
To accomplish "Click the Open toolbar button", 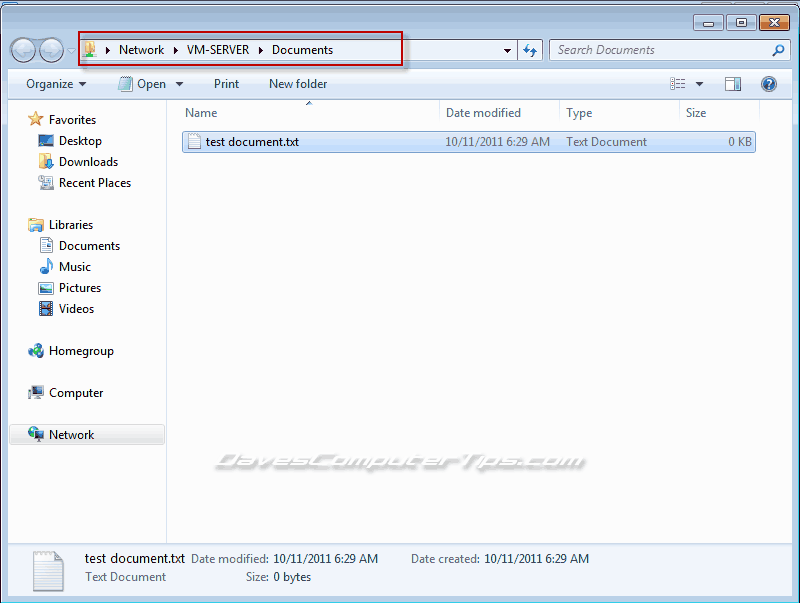I will (142, 84).
